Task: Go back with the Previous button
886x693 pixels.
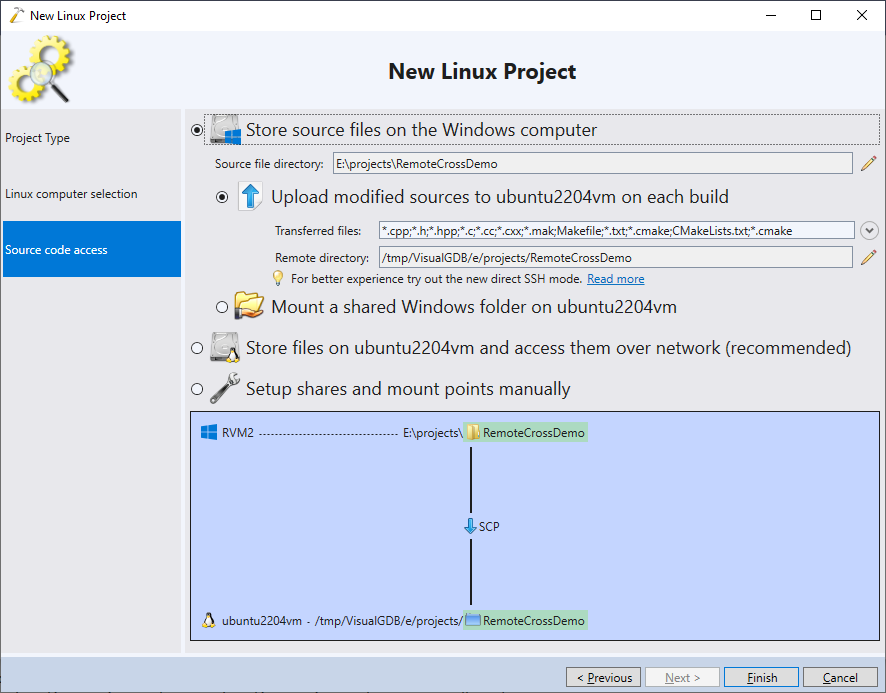Action: tap(603, 677)
